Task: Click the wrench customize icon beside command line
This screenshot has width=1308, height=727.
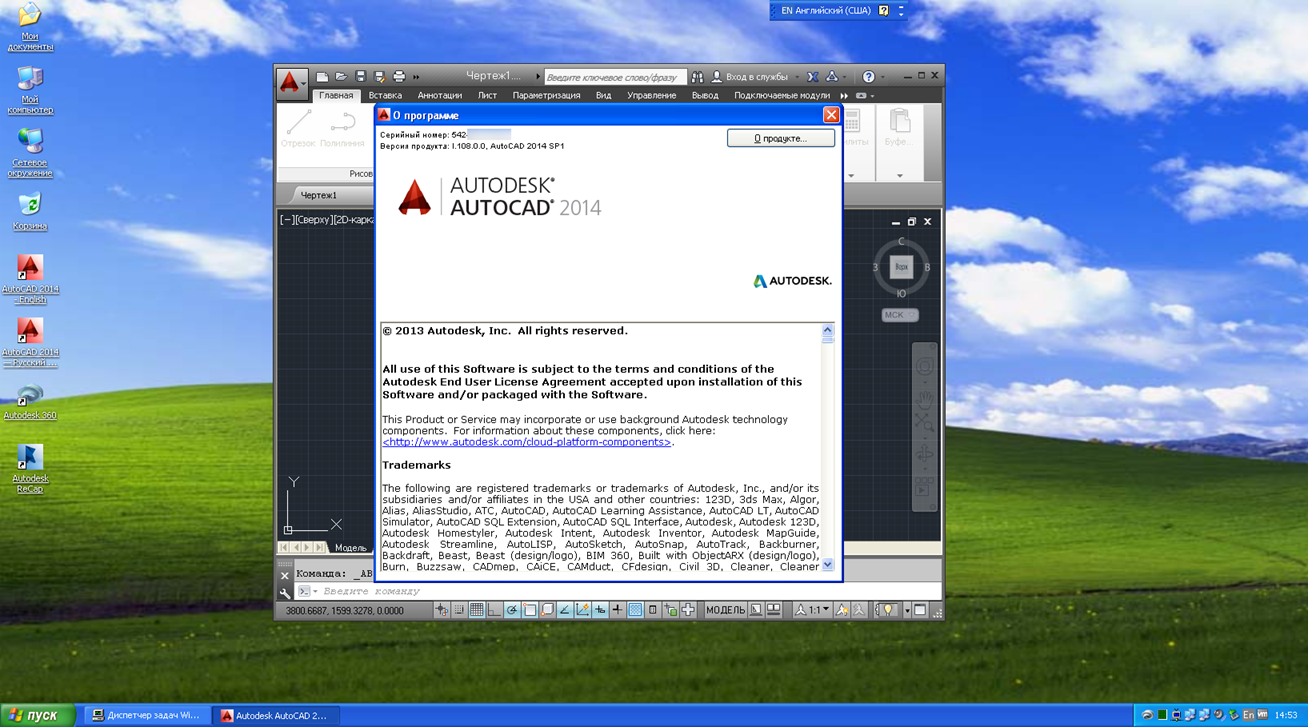Action: (285, 592)
